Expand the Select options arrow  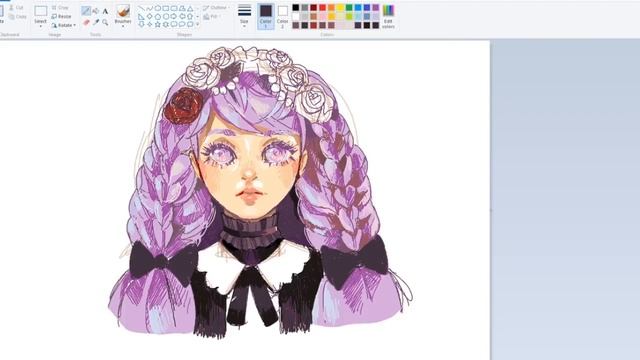[x=40, y=26]
